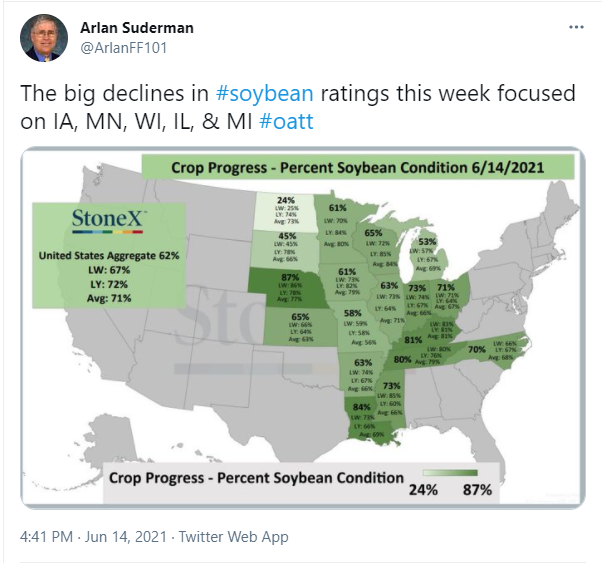Screen dimensions: 602x563
Task: Click the StoneX logo in the map image
Action: [x=108, y=221]
